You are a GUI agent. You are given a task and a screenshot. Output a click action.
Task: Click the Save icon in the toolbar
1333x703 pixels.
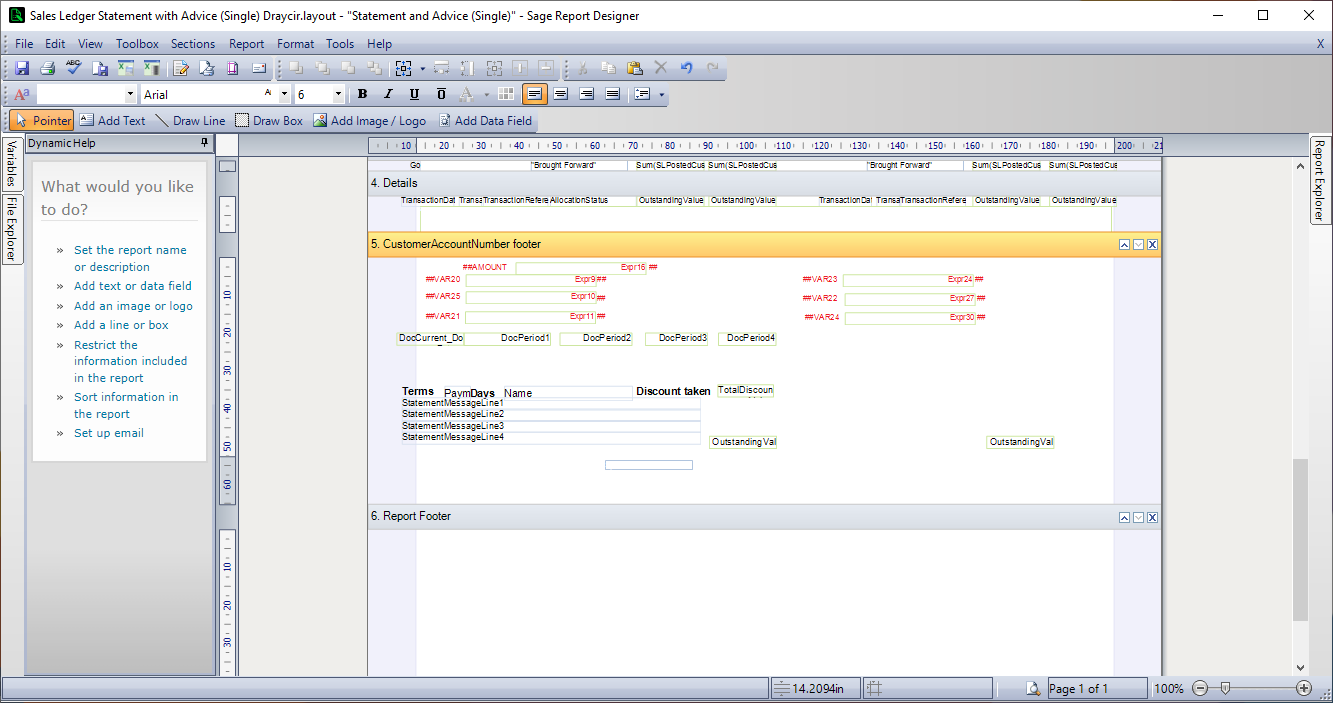[x=22, y=68]
